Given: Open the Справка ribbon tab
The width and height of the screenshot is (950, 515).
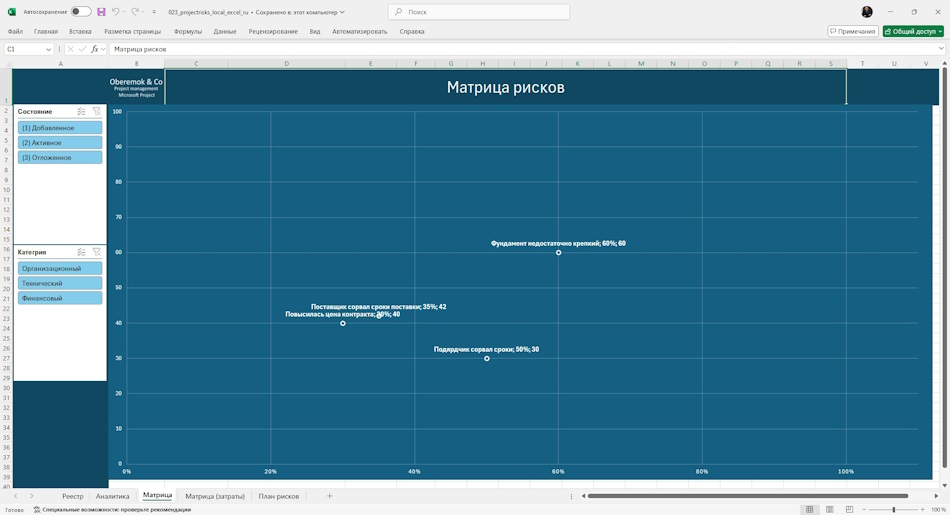Looking at the screenshot, I should coord(412,31).
